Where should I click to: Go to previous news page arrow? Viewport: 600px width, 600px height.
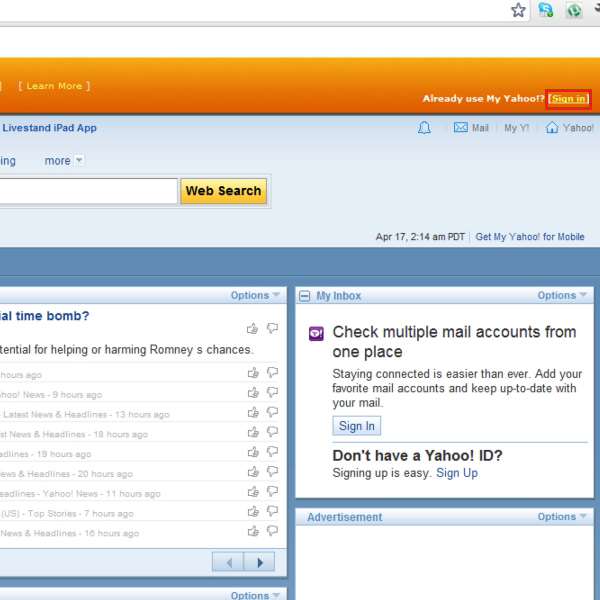point(228,562)
